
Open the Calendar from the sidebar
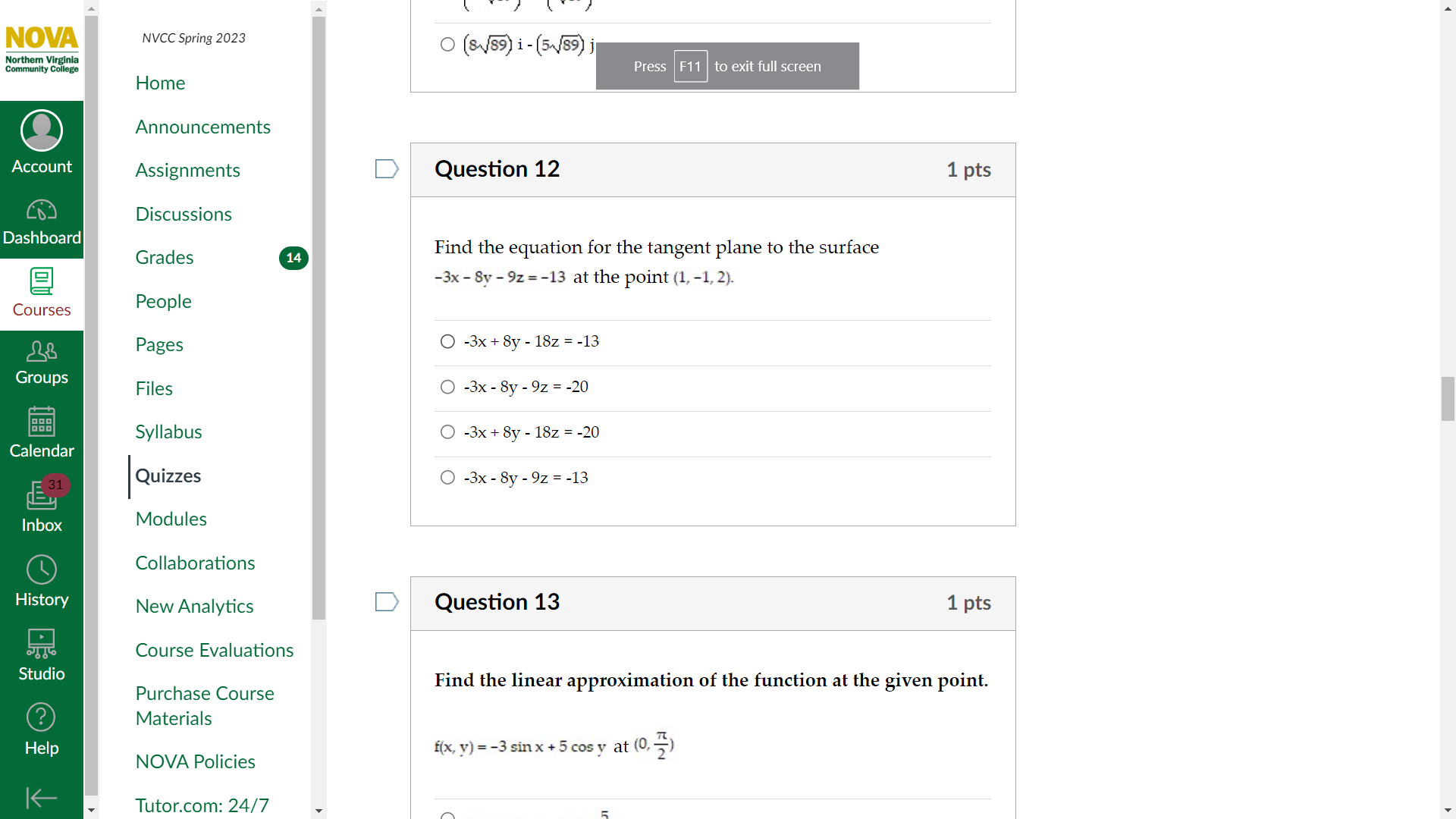[42, 432]
